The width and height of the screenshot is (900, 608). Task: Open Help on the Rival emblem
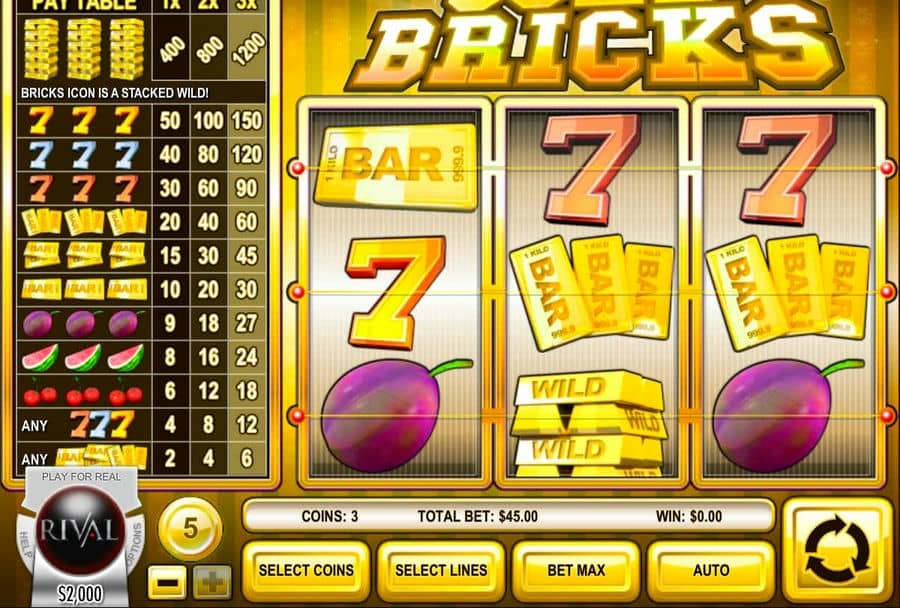(25, 547)
